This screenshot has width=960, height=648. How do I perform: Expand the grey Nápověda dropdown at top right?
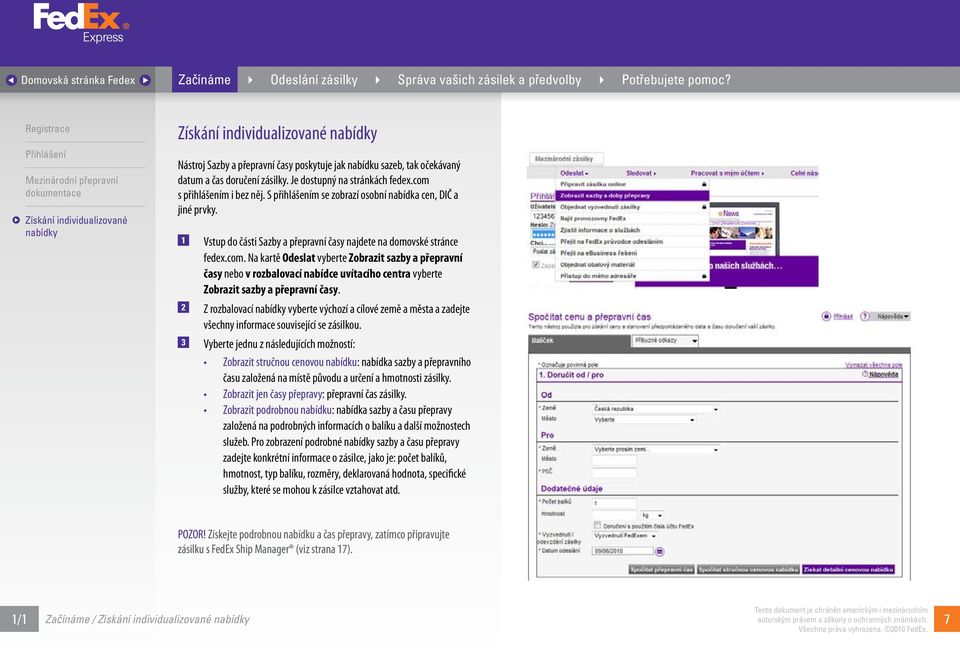891,317
